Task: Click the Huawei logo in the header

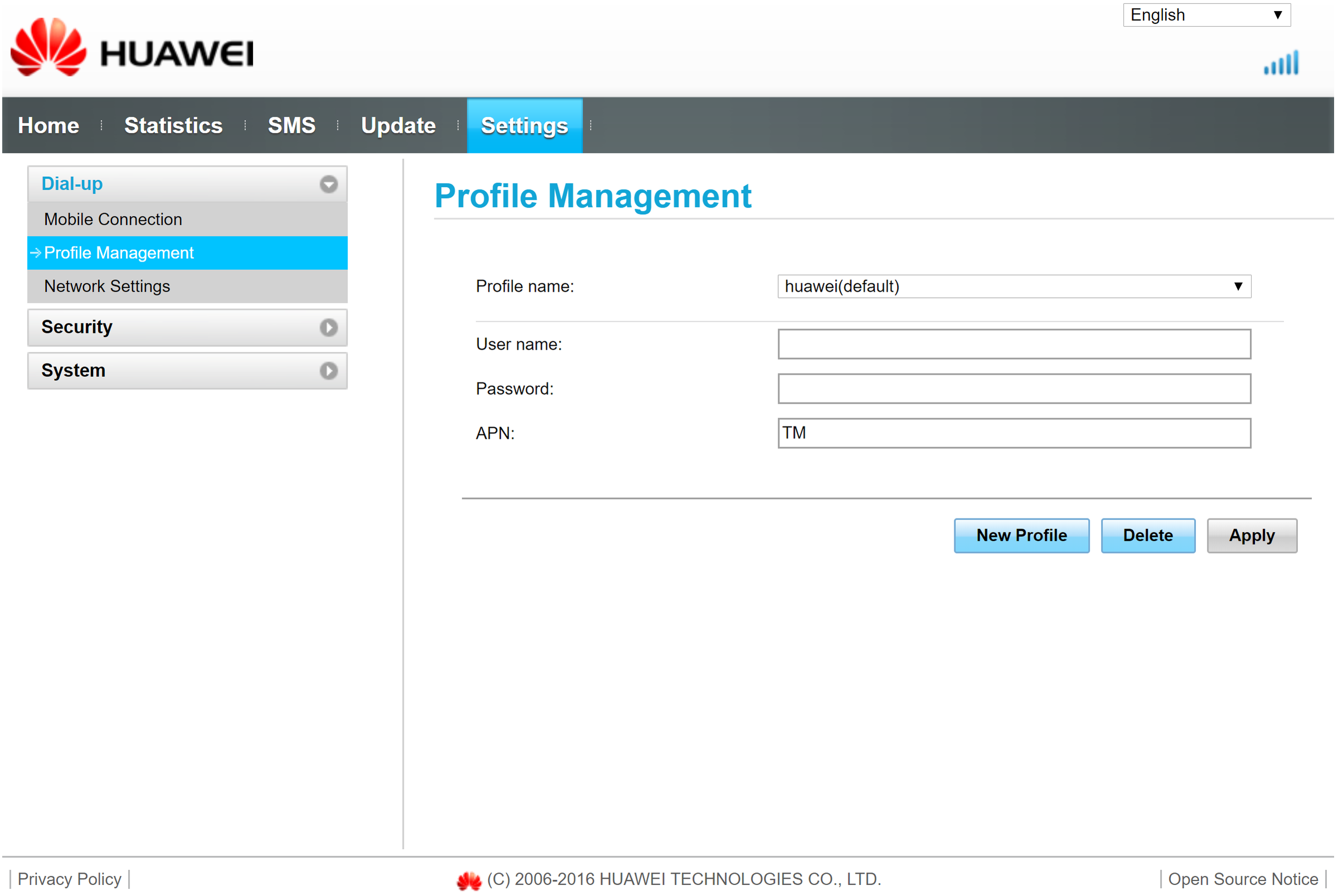Action: [132, 49]
